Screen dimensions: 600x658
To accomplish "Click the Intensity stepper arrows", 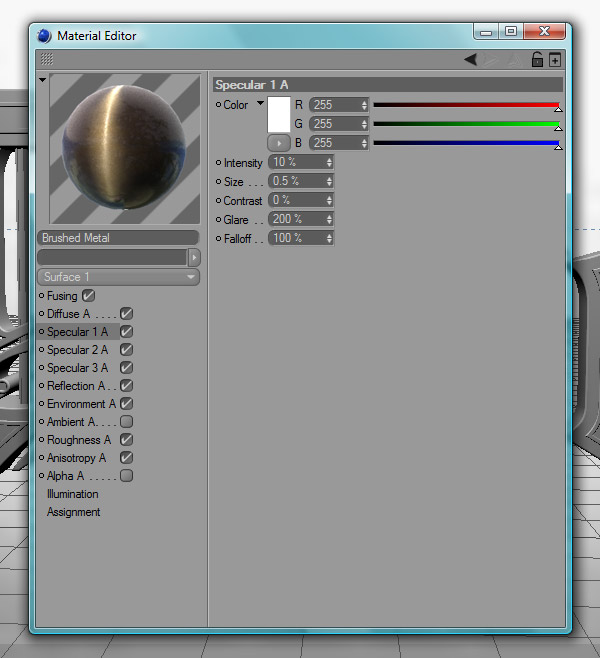I will tap(329, 162).
